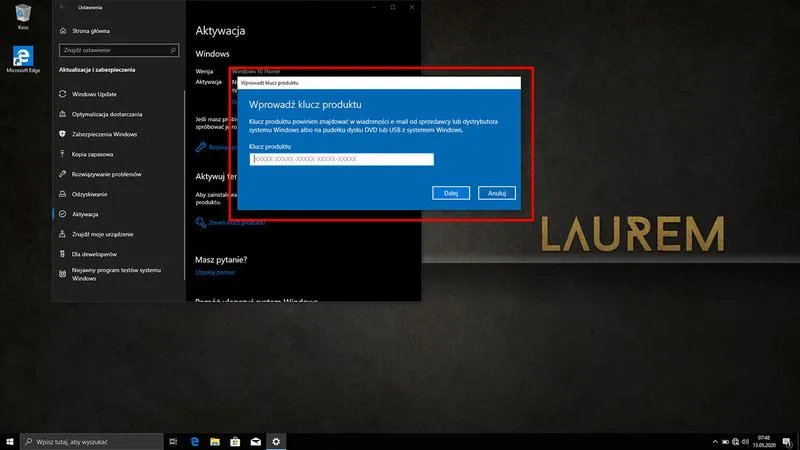This screenshot has height=450, width=800.
Task: Open Windows Update section
Action: click(x=94, y=94)
